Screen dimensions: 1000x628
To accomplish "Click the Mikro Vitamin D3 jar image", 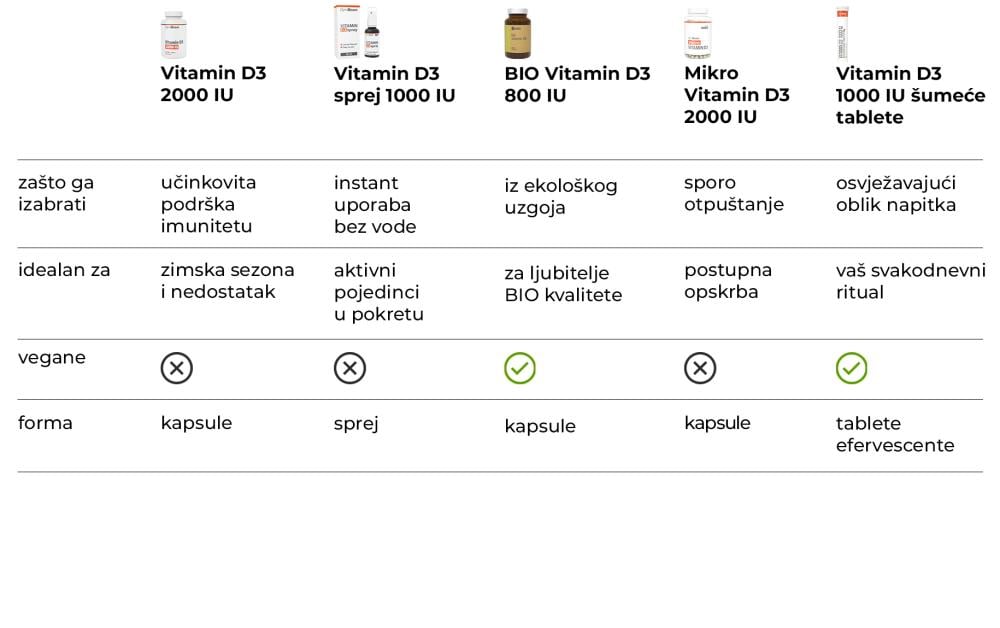I will (697, 33).
